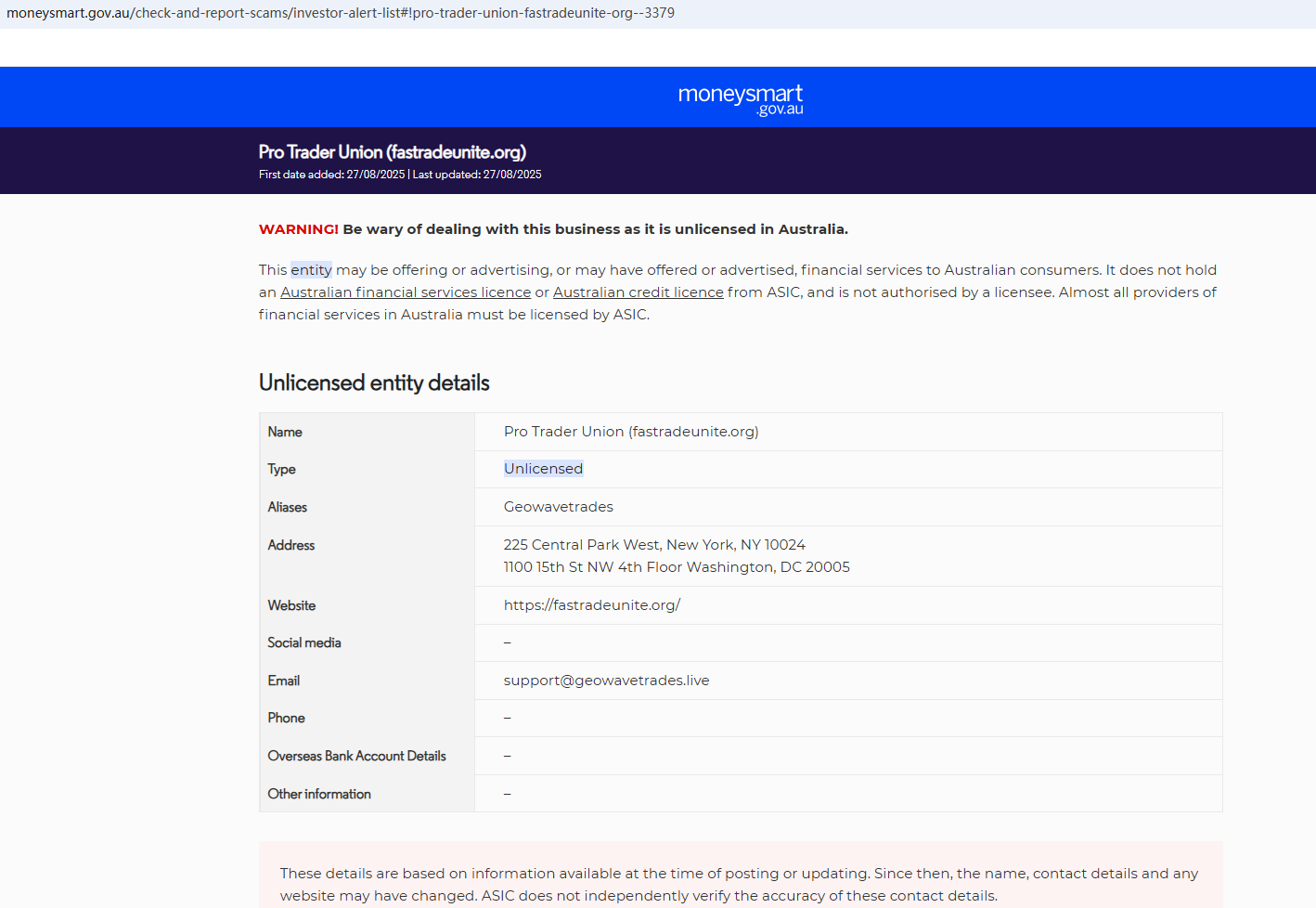Select the Aliases row label

(288, 507)
